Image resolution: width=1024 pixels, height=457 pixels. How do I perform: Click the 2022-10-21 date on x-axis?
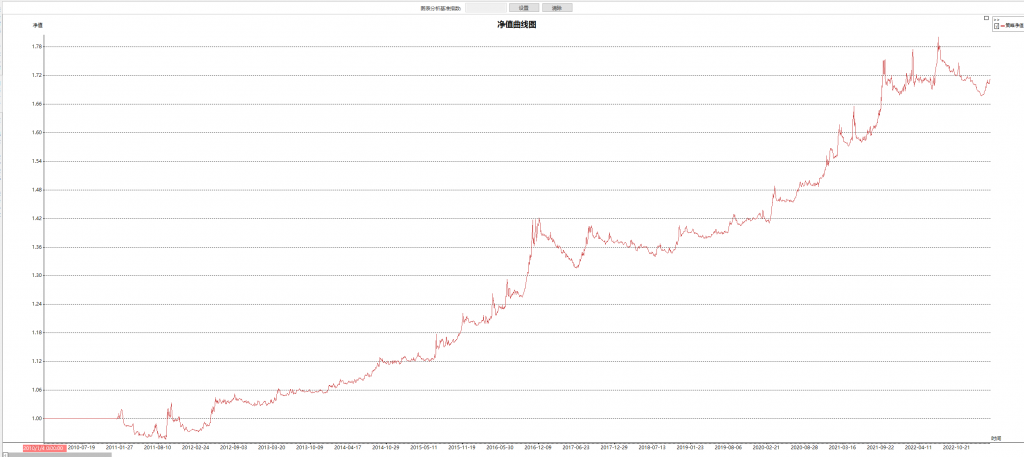click(x=957, y=448)
